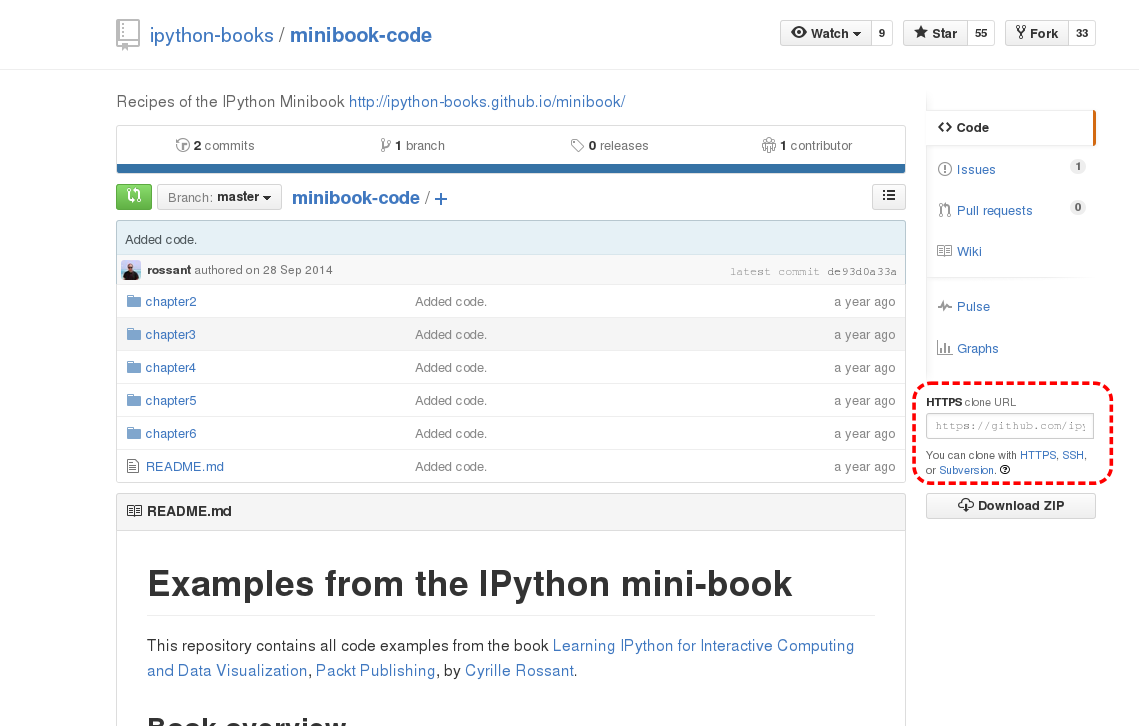Click the README.md file icon in list
The image size is (1139, 726).
pyautogui.click(x=133, y=466)
